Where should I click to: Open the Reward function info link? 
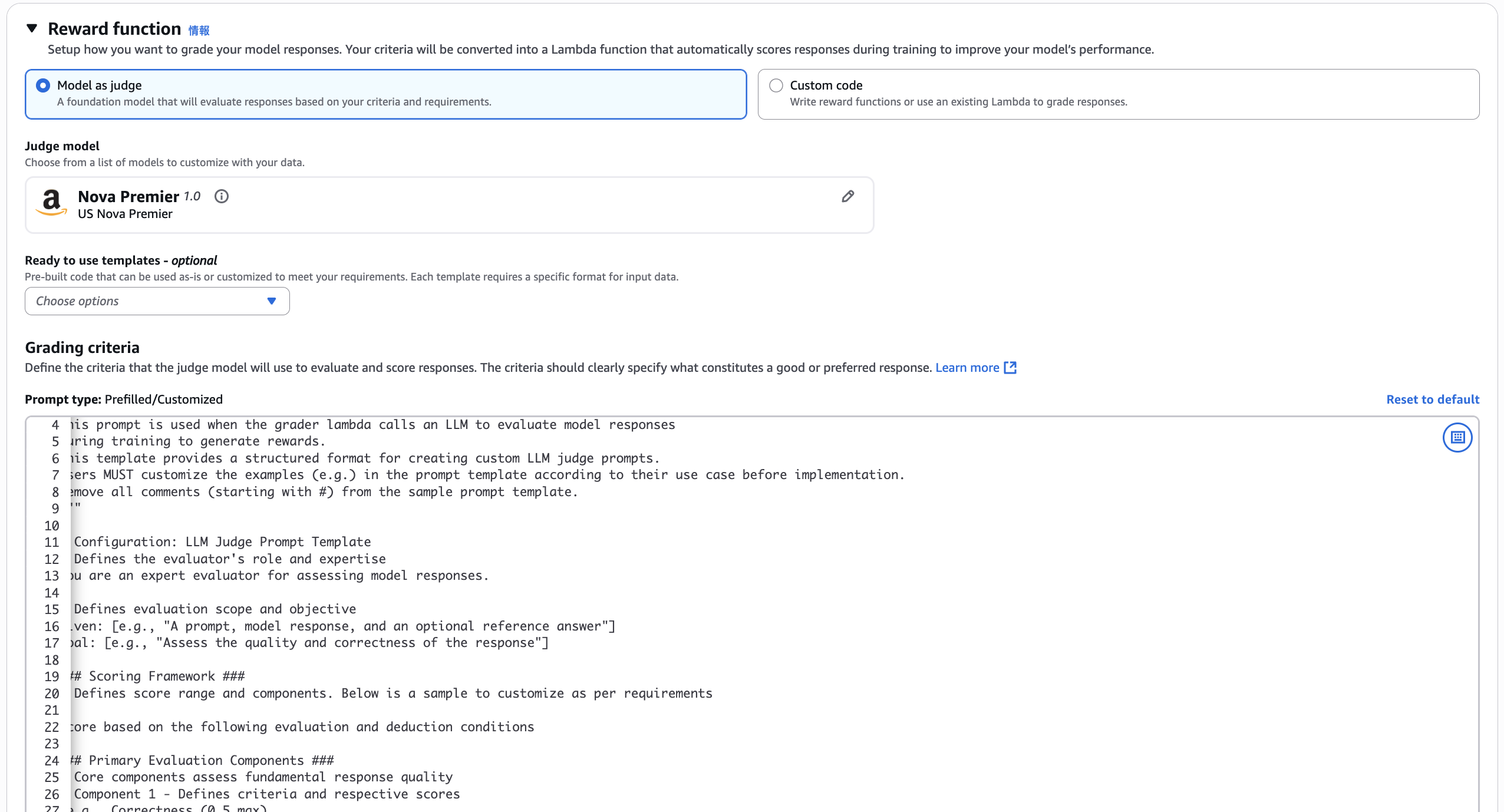click(x=199, y=31)
